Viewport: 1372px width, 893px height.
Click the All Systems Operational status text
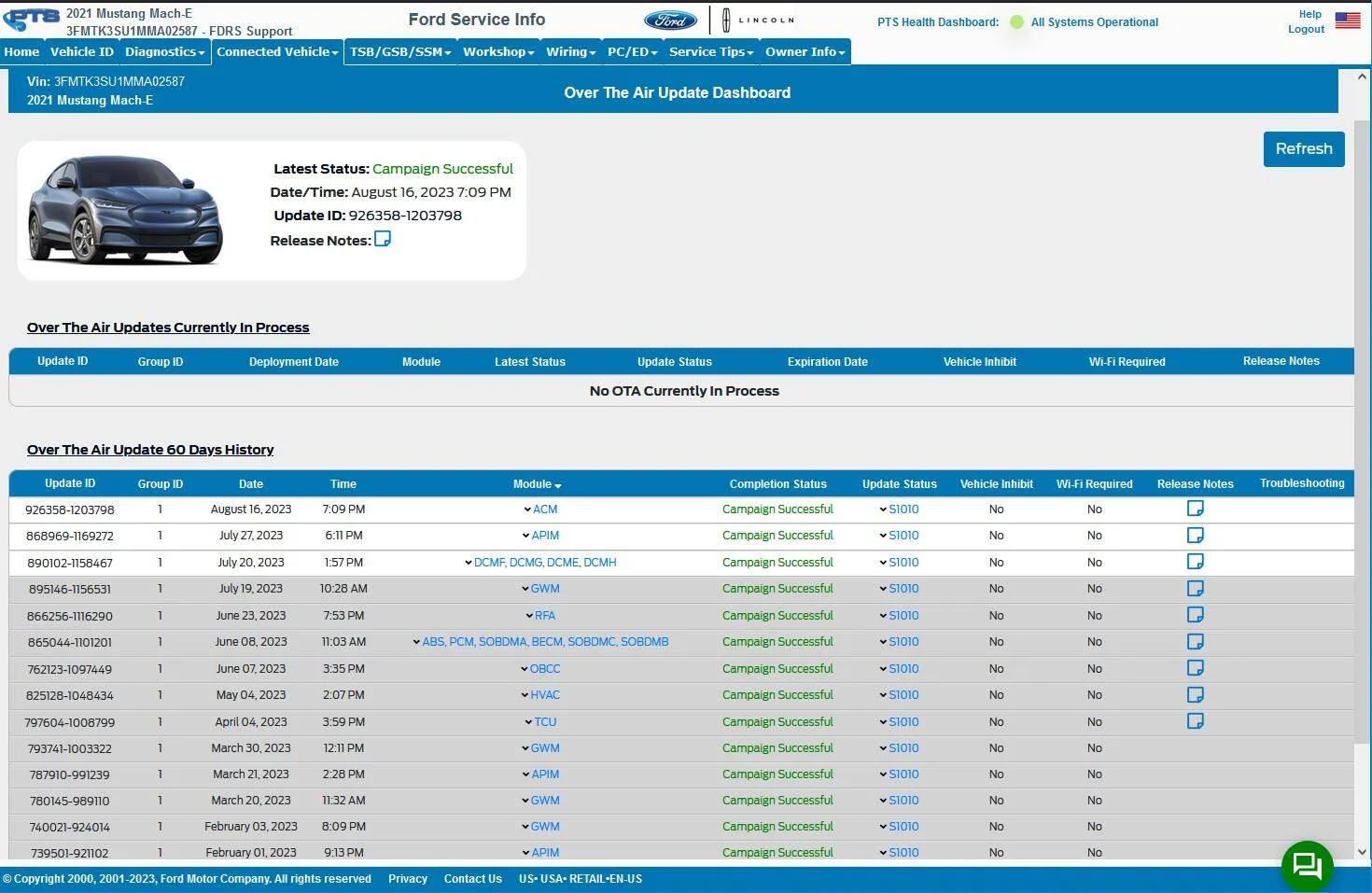1094,22
